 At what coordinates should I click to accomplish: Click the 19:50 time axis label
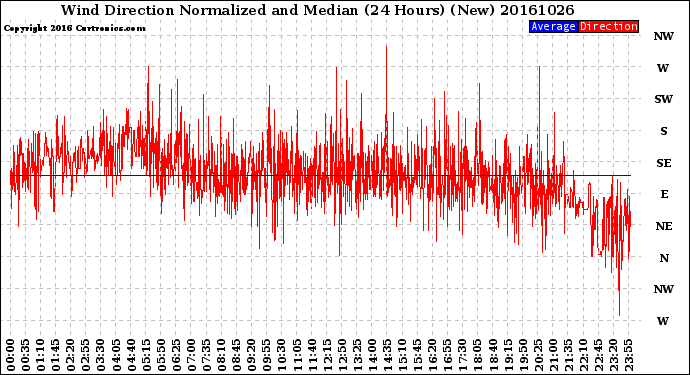(x=523, y=355)
